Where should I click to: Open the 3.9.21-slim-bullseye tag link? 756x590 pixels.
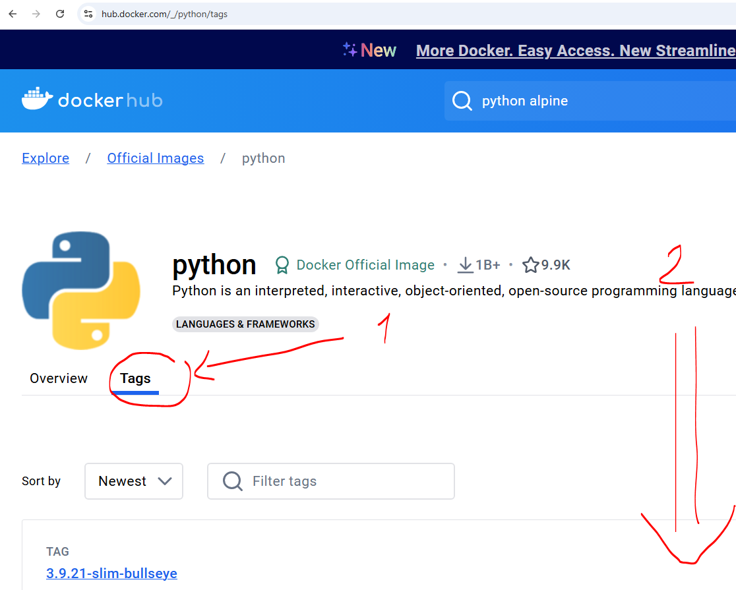click(x=111, y=573)
